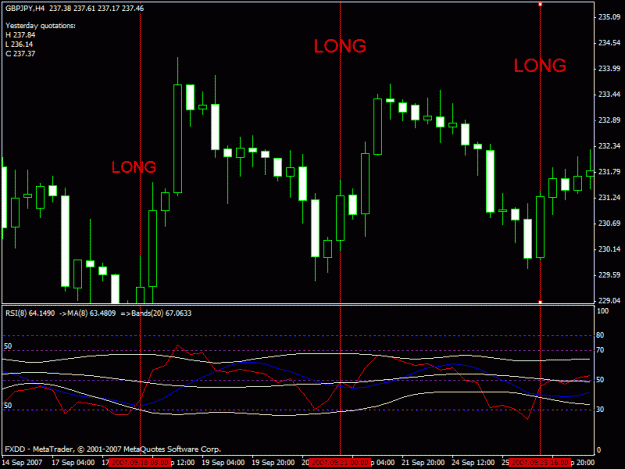Click the FXDD - MetaTrader copyright text

pyautogui.click(x=113, y=449)
